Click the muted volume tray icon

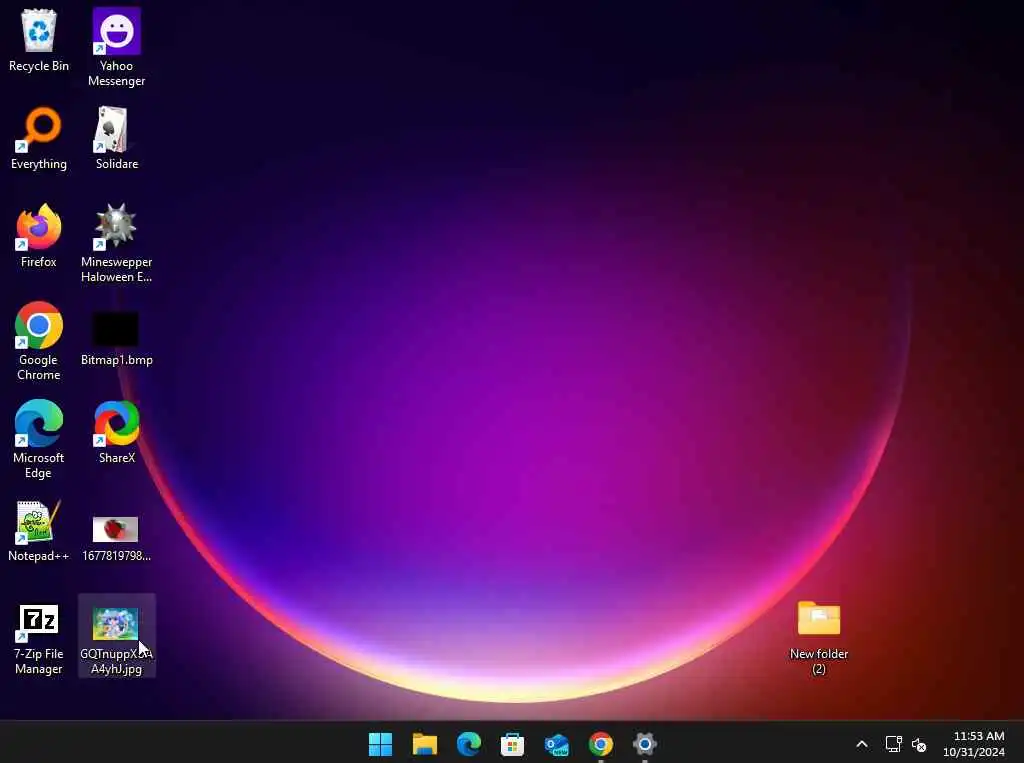919,744
